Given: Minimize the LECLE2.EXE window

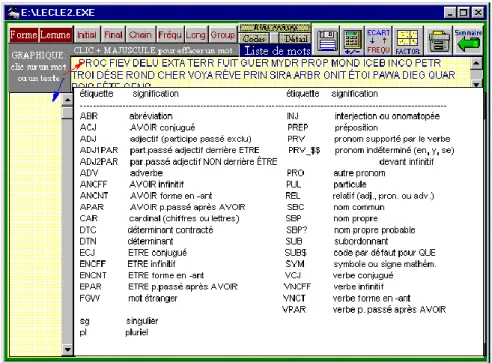Looking at the screenshot, I should (450, 13).
